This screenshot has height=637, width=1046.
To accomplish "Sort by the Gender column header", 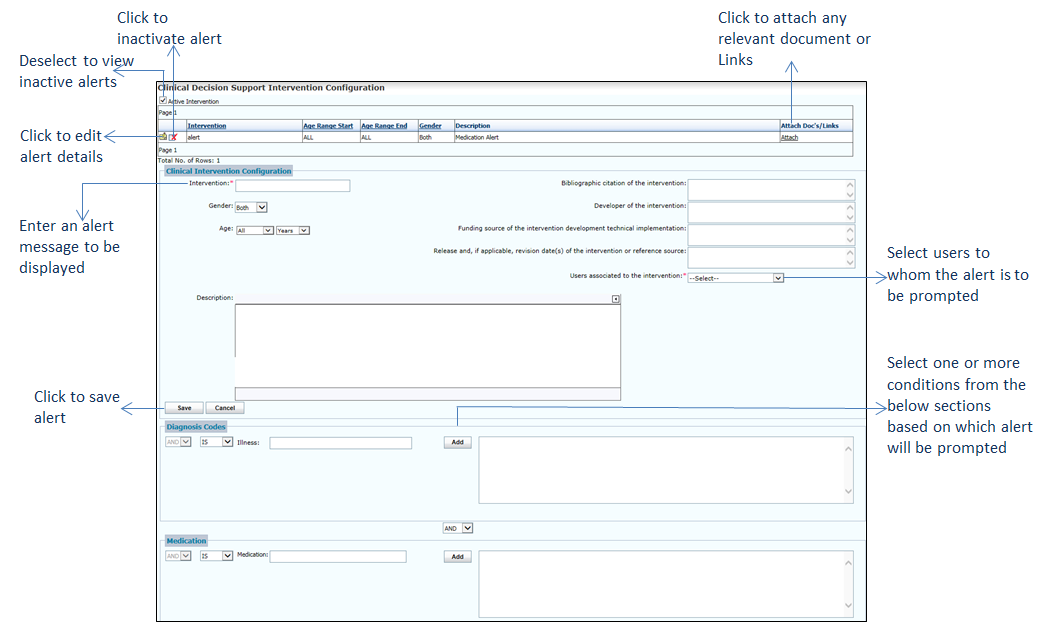I will tap(430, 125).
